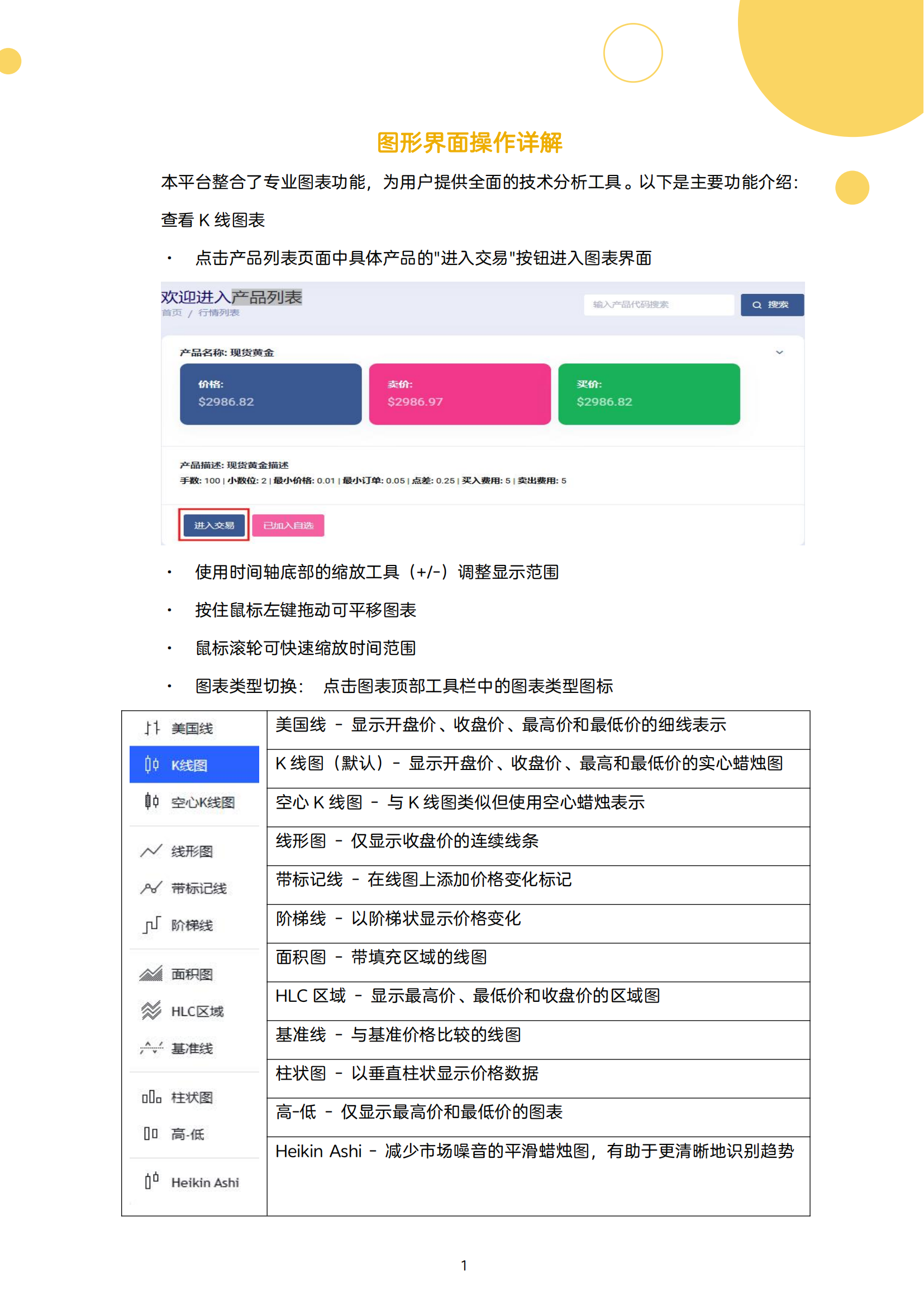The height and width of the screenshot is (1307, 924).
Task: Select the 美国线 bar chart icon
Action: (x=151, y=728)
